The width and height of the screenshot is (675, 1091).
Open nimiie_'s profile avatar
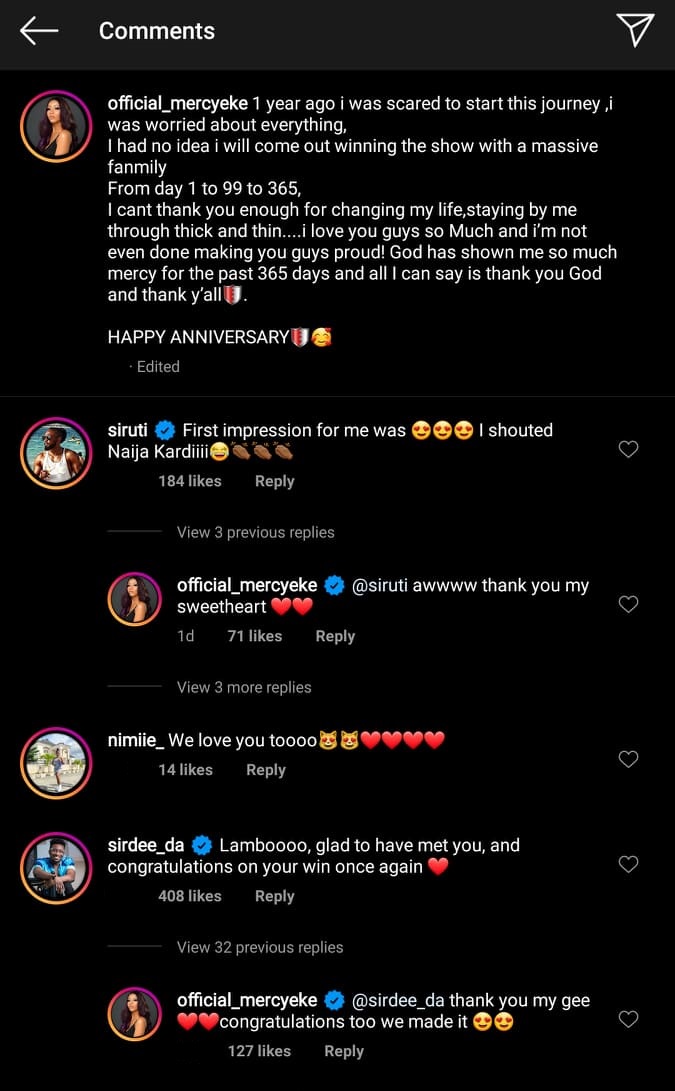tap(56, 761)
